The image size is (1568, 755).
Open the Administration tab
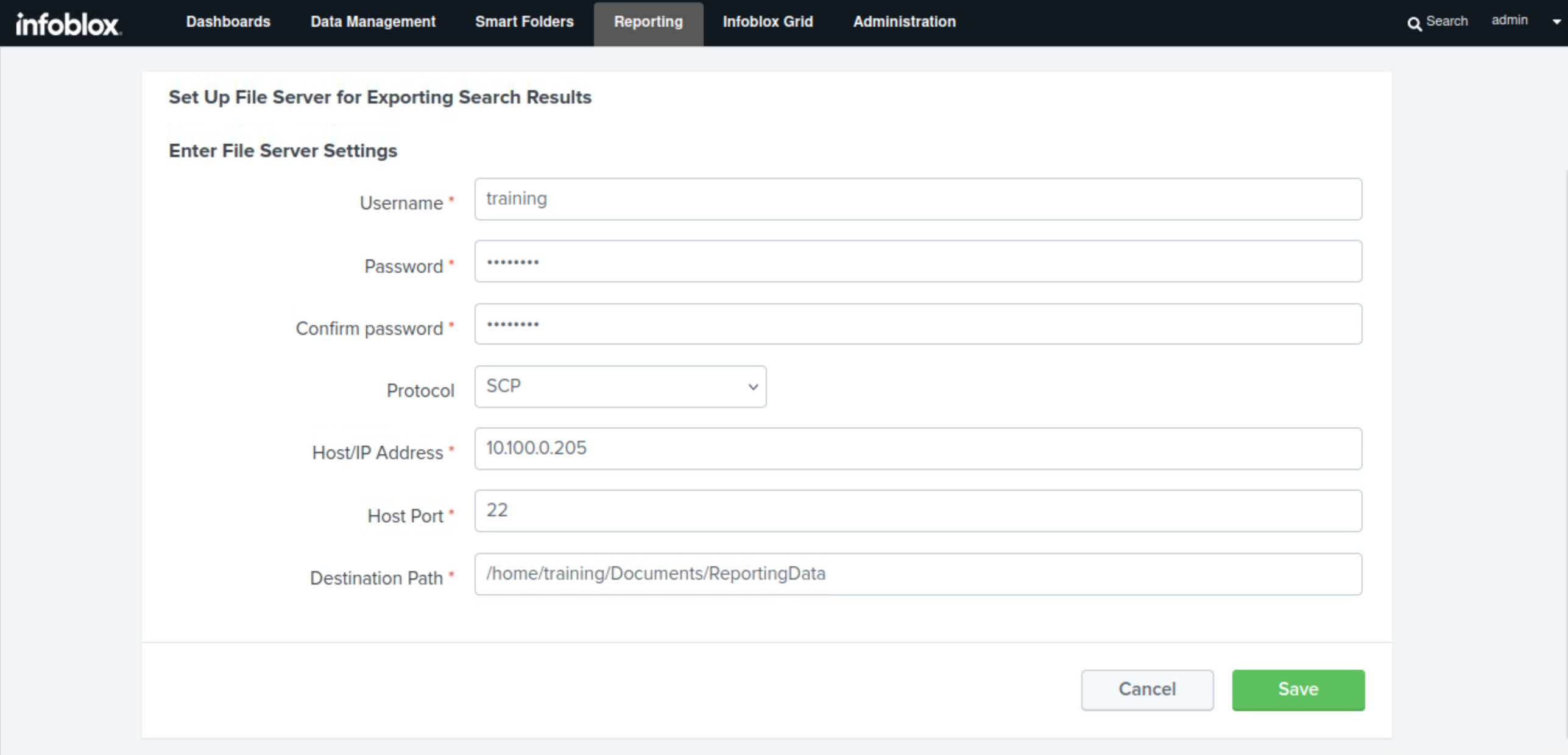904,22
